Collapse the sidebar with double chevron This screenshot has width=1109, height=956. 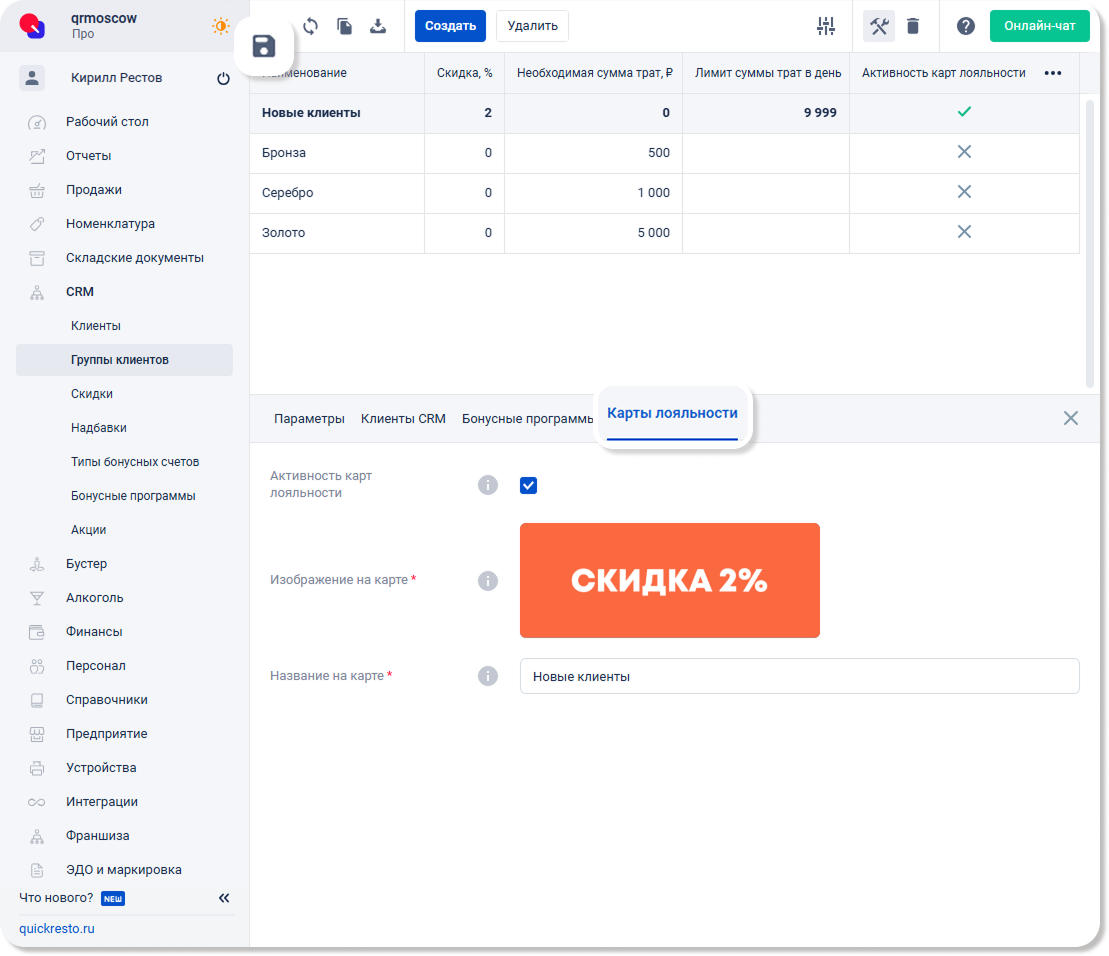(x=224, y=898)
